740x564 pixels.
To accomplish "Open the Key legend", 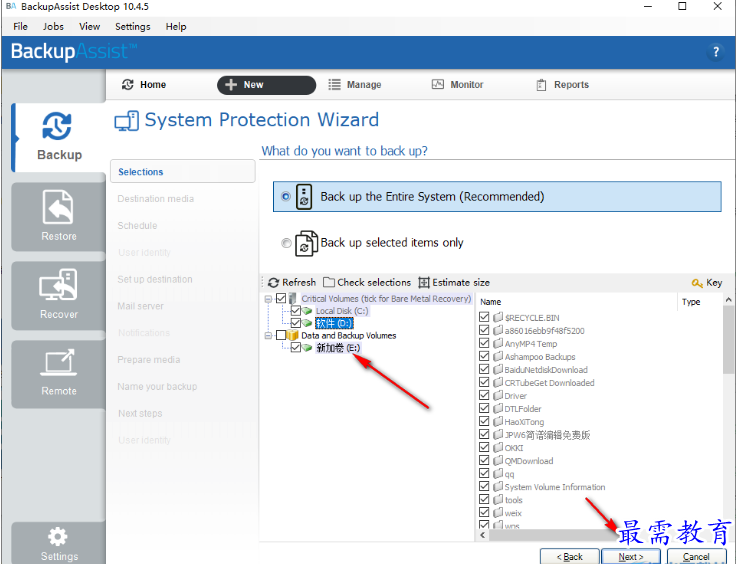I will pos(707,282).
